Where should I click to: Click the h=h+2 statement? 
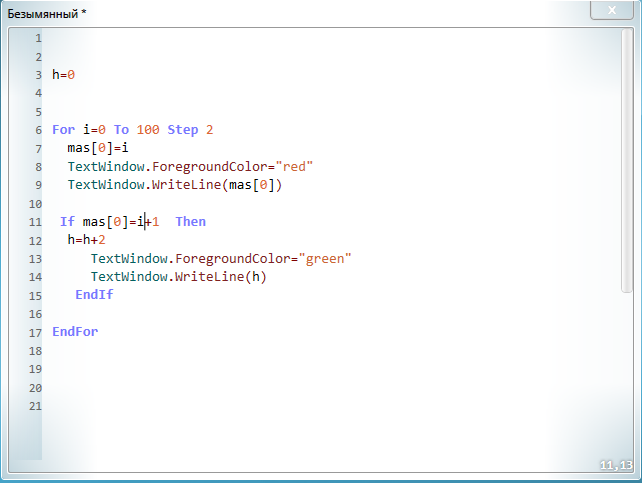(87, 240)
